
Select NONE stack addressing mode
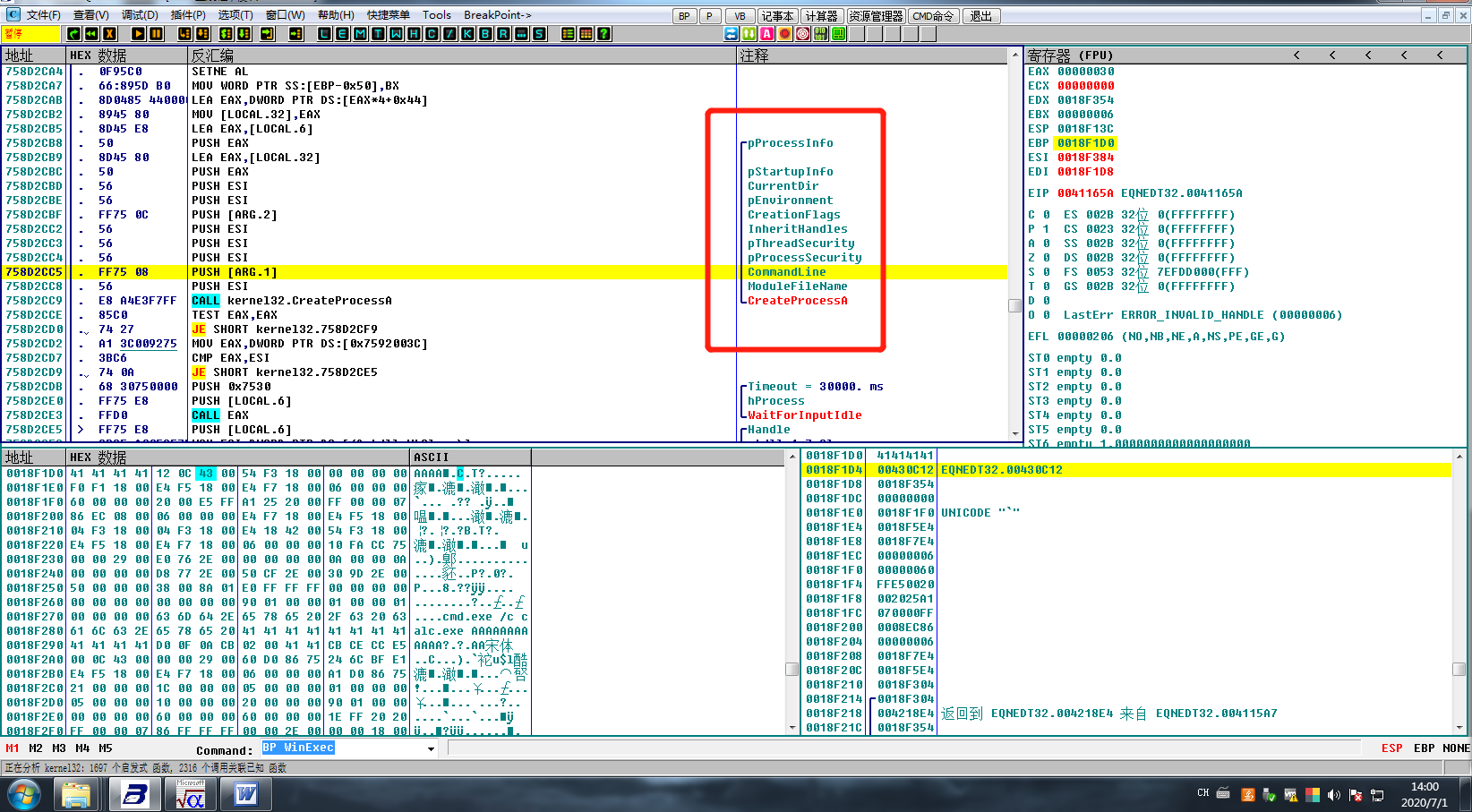[x=1456, y=748]
